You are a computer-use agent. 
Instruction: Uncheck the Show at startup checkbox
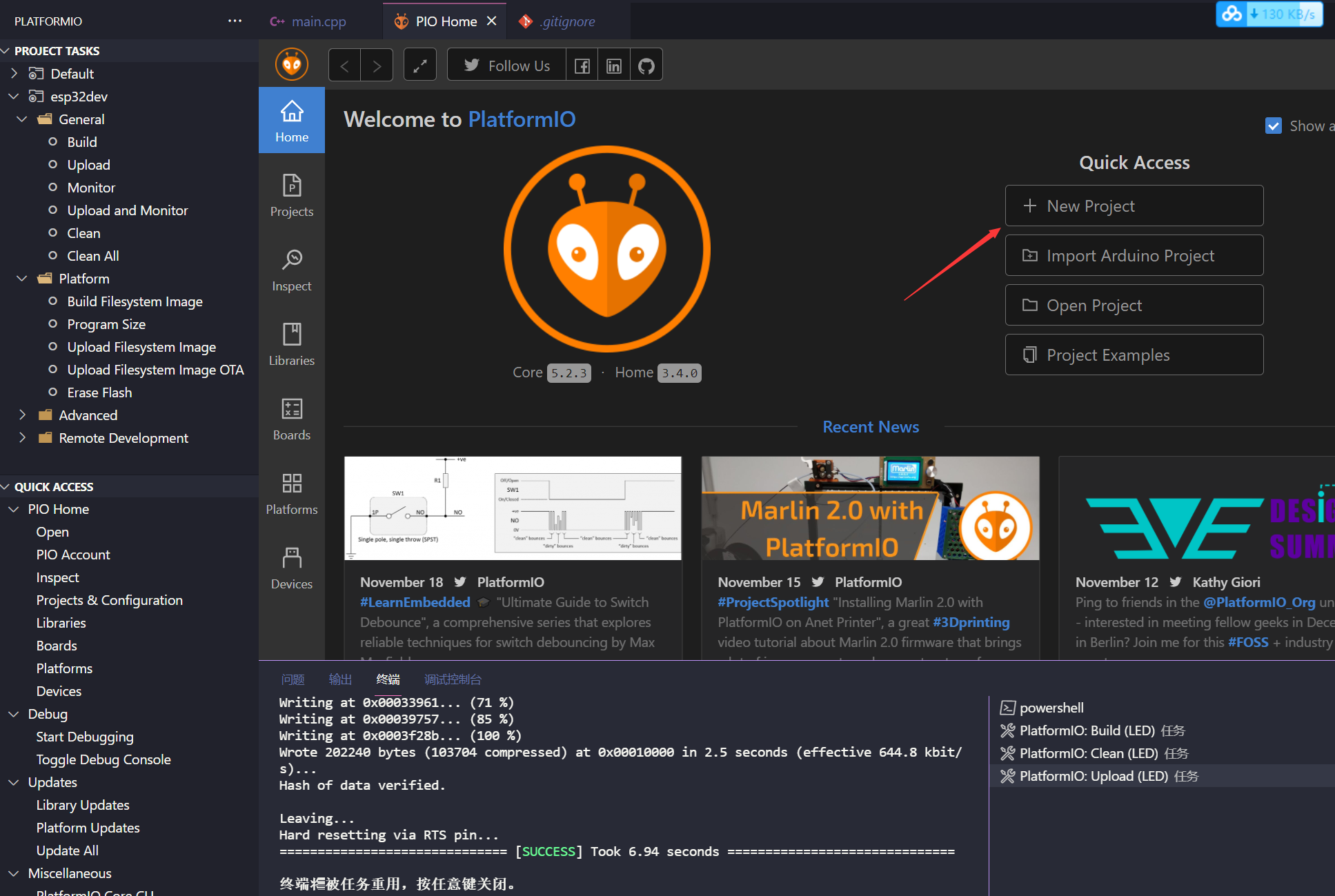point(1273,126)
